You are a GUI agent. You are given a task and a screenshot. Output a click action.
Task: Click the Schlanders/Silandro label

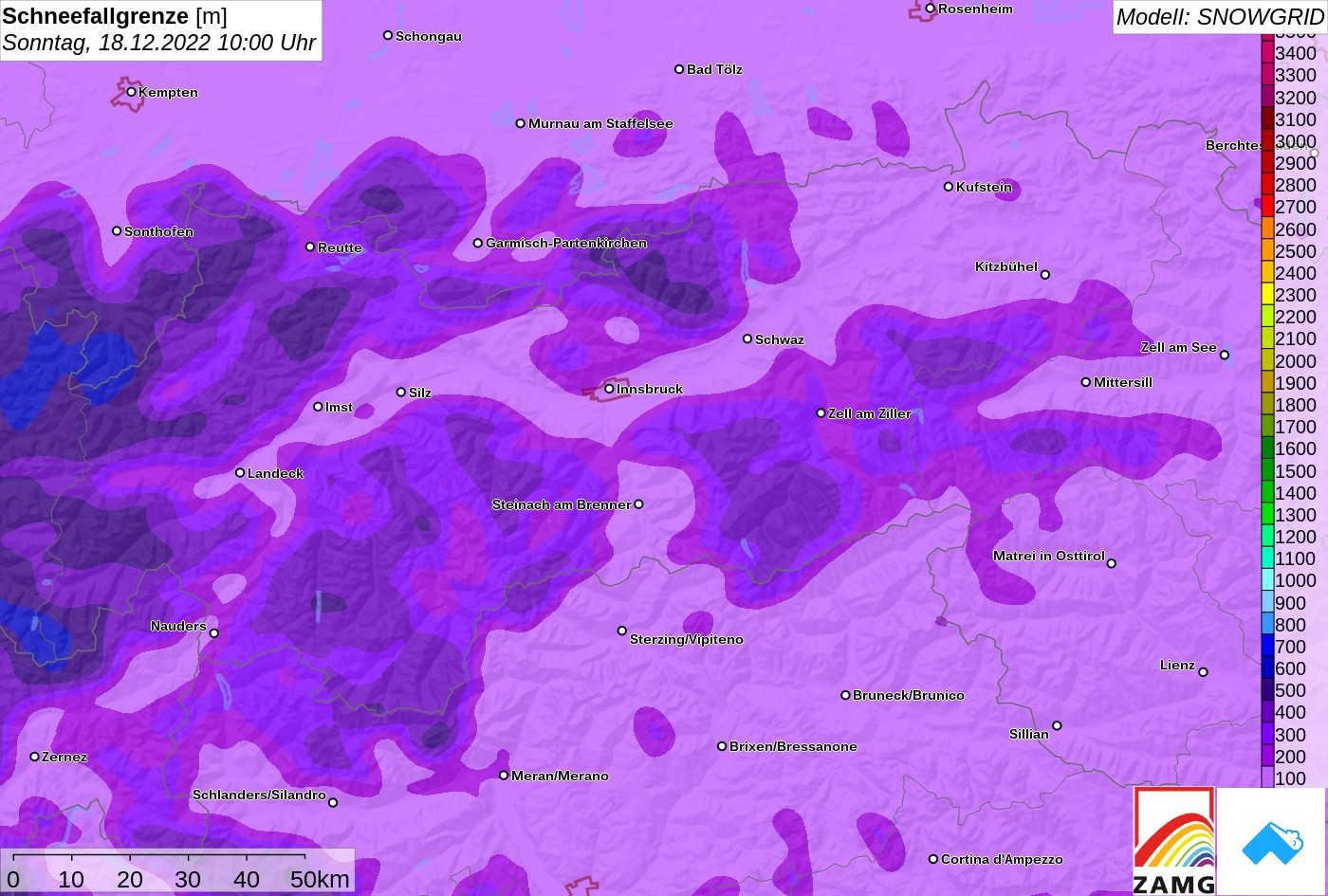tap(259, 795)
